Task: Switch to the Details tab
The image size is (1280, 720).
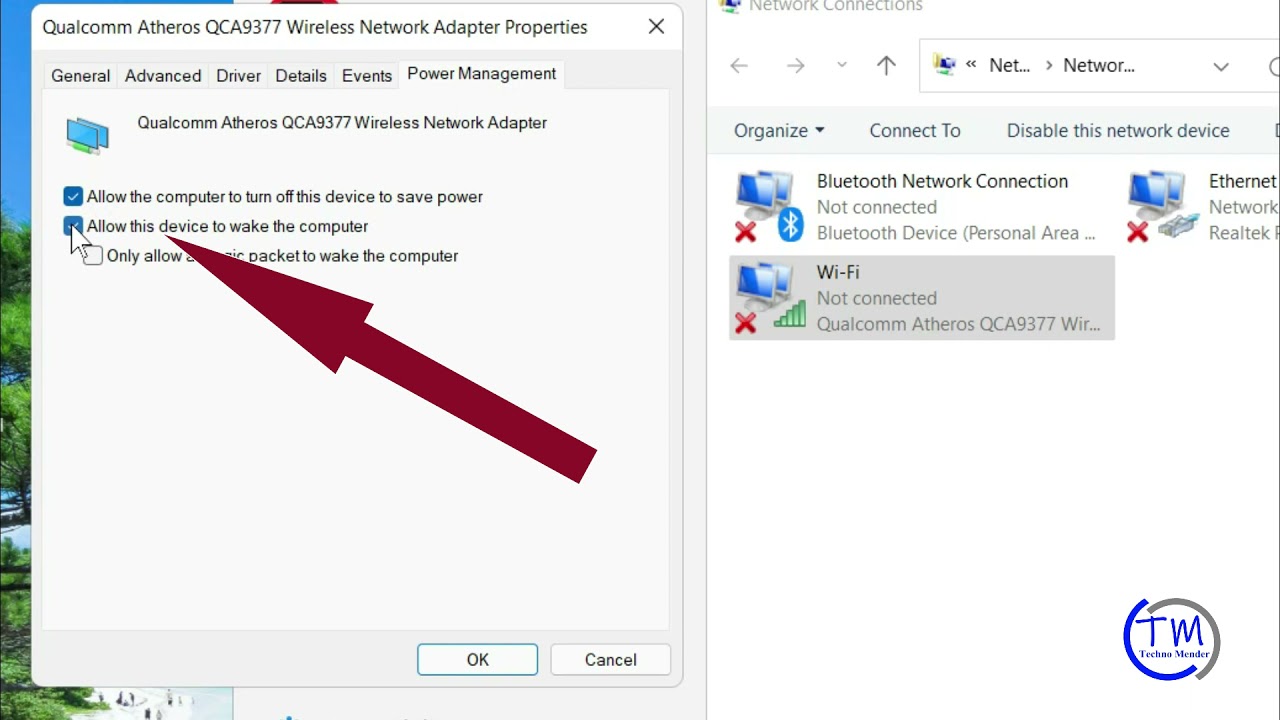Action: click(x=301, y=76)
